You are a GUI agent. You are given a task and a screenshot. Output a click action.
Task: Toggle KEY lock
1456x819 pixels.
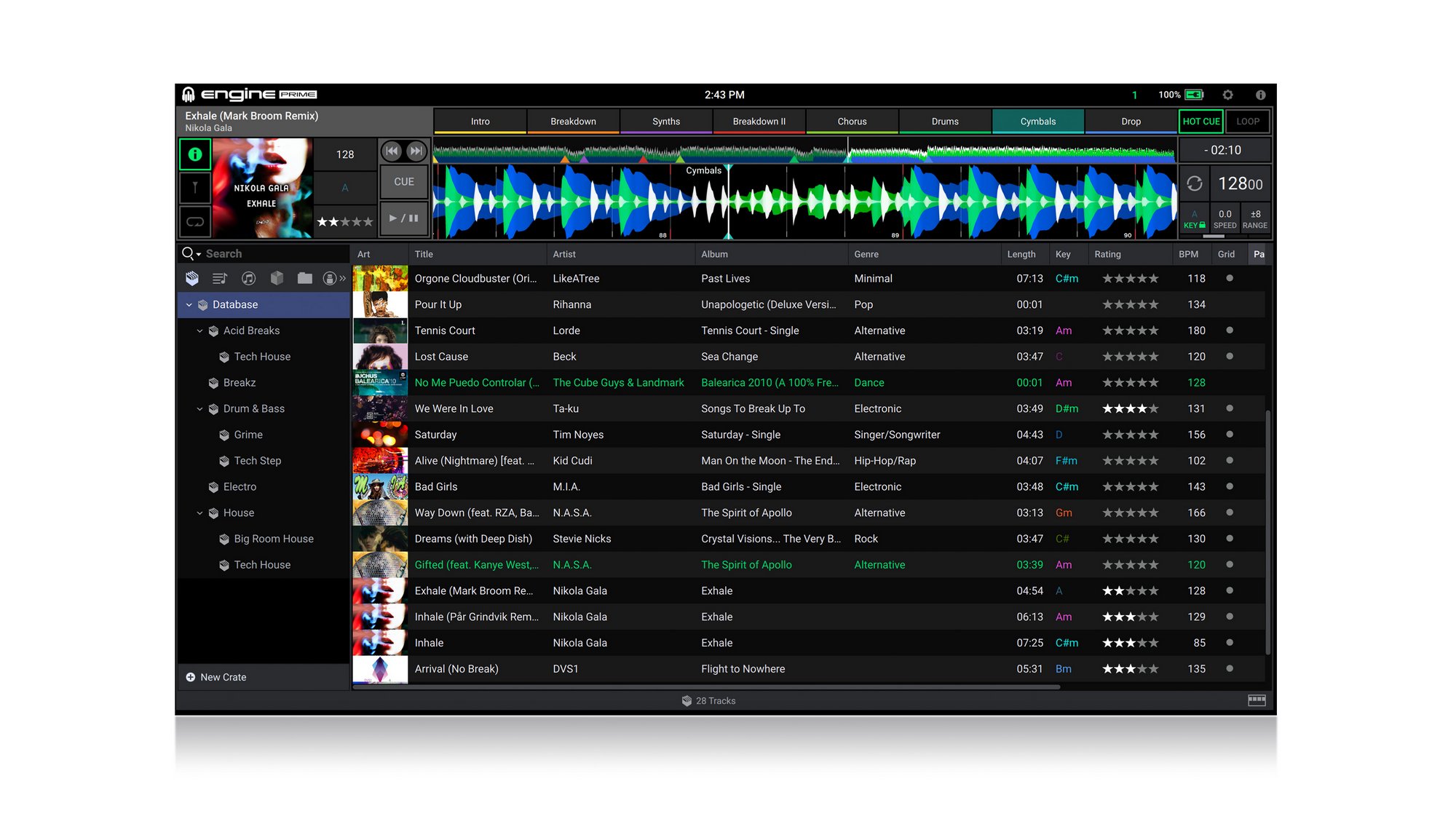click(1194, 219)
